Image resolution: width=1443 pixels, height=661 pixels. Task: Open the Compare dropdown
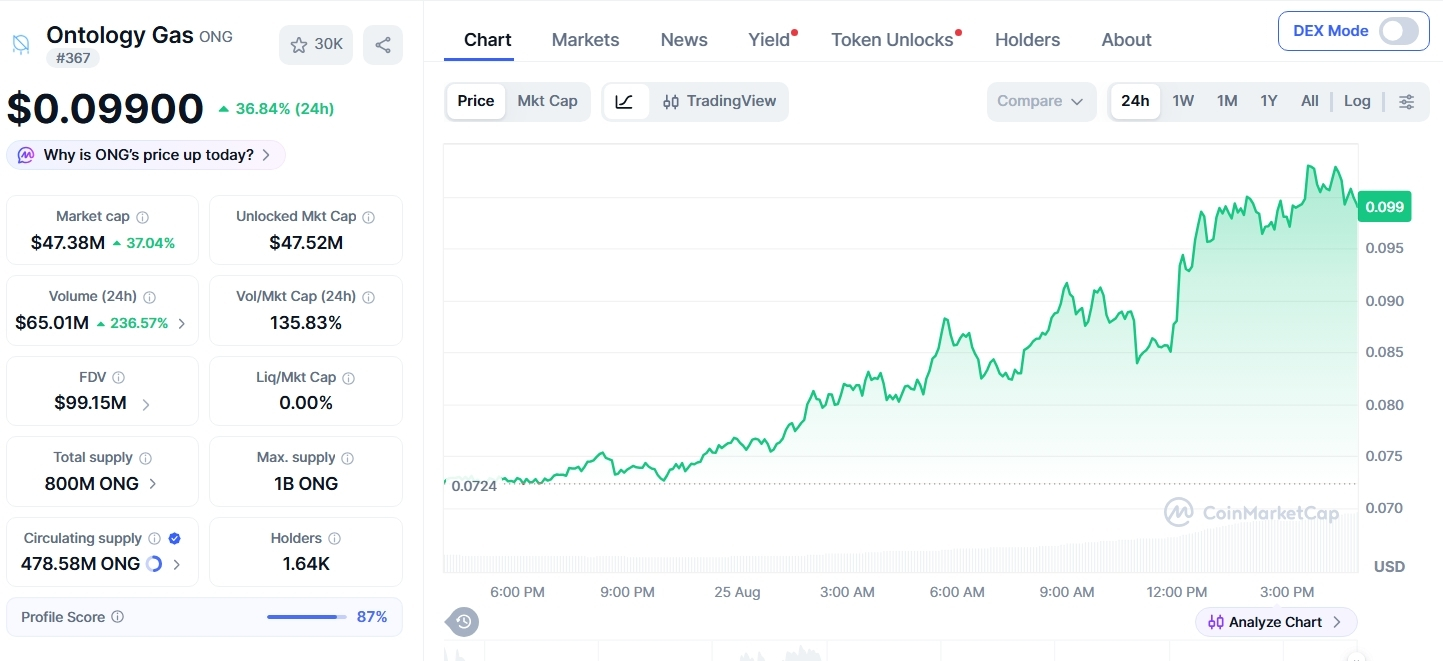click(x=1041, y=102)
